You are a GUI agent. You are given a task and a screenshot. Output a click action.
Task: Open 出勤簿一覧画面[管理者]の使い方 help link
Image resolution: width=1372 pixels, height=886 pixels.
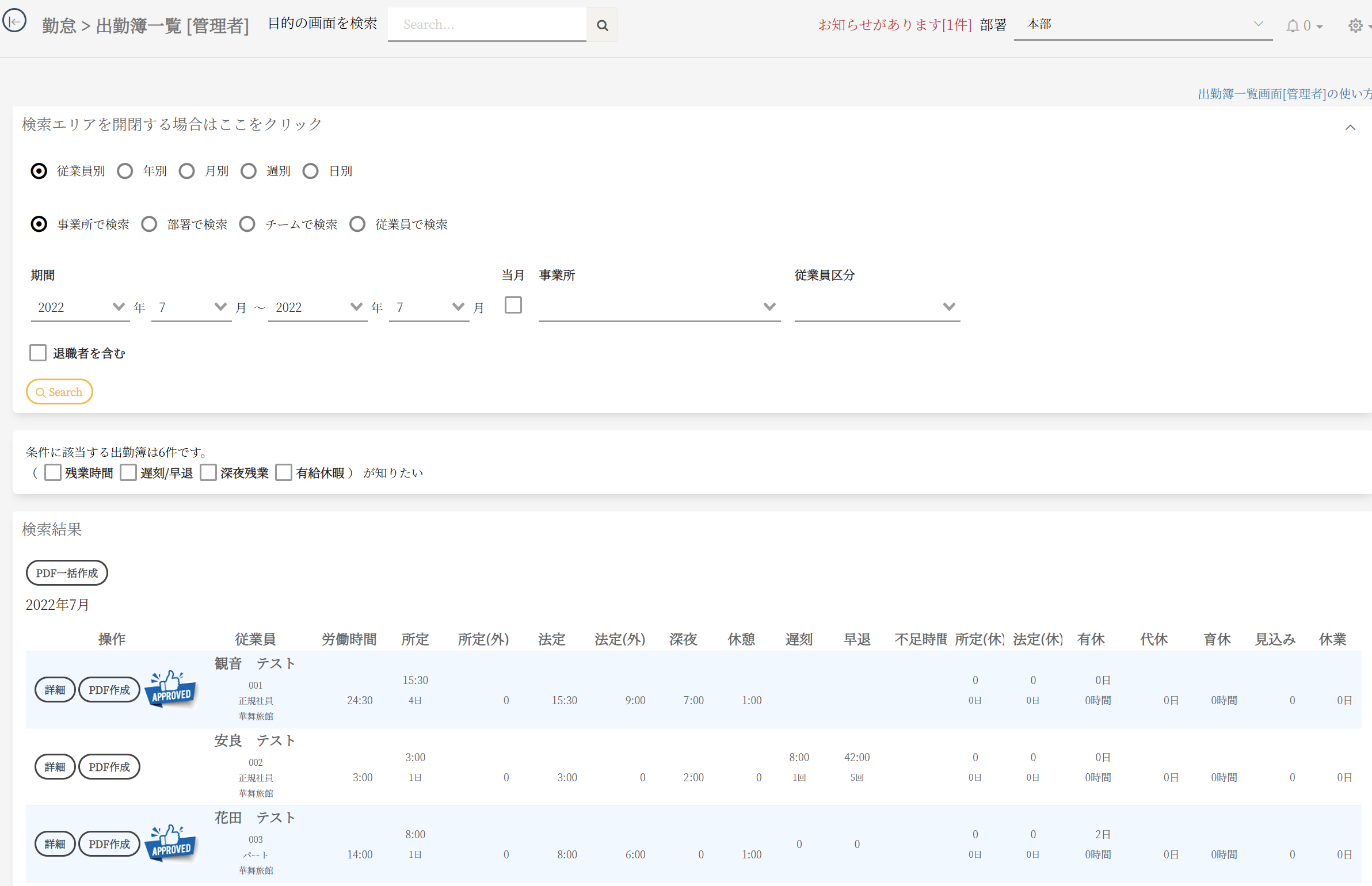[x=1284, y=94]
